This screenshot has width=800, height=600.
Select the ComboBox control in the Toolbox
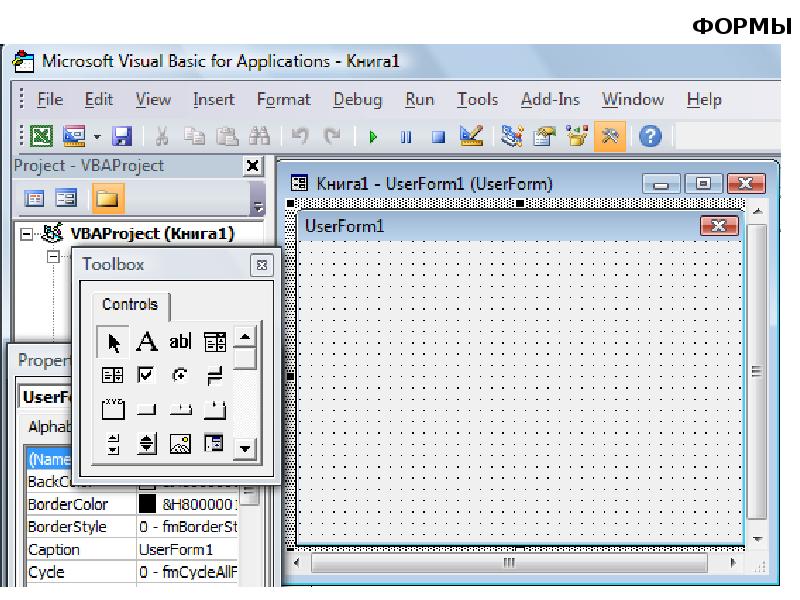click(214, 342)
